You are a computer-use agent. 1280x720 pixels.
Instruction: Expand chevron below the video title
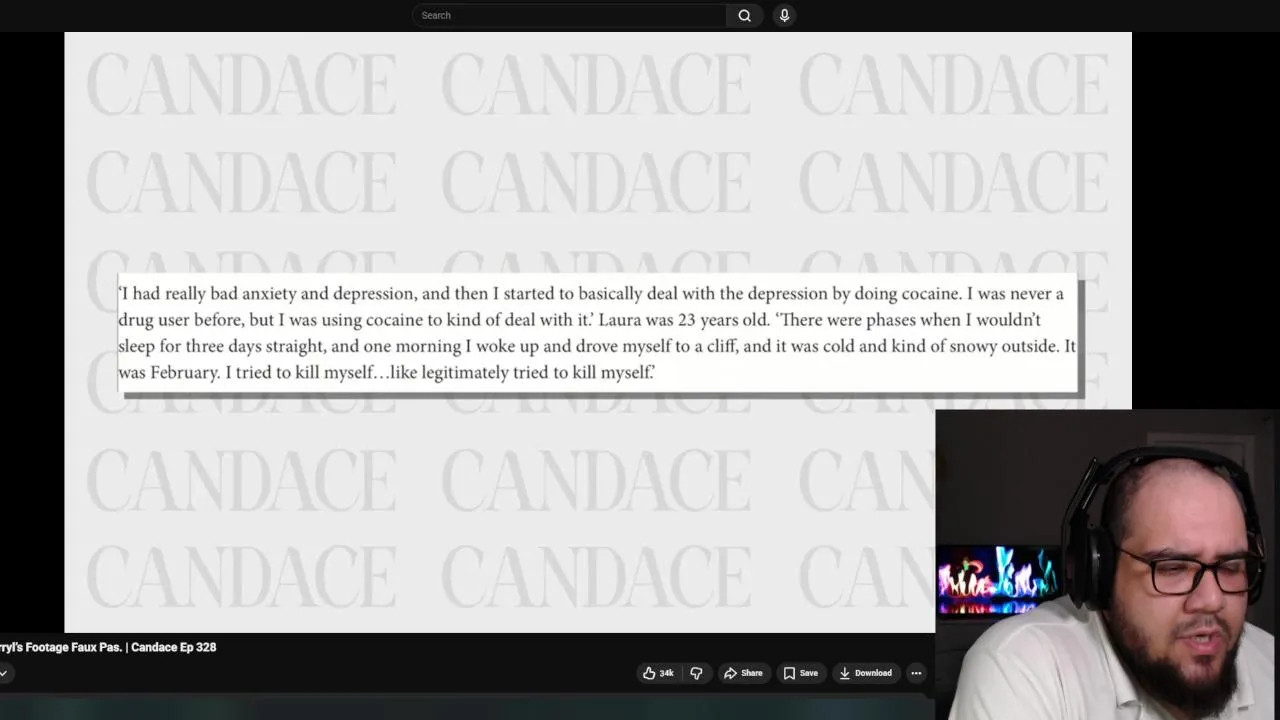(3, 673)
